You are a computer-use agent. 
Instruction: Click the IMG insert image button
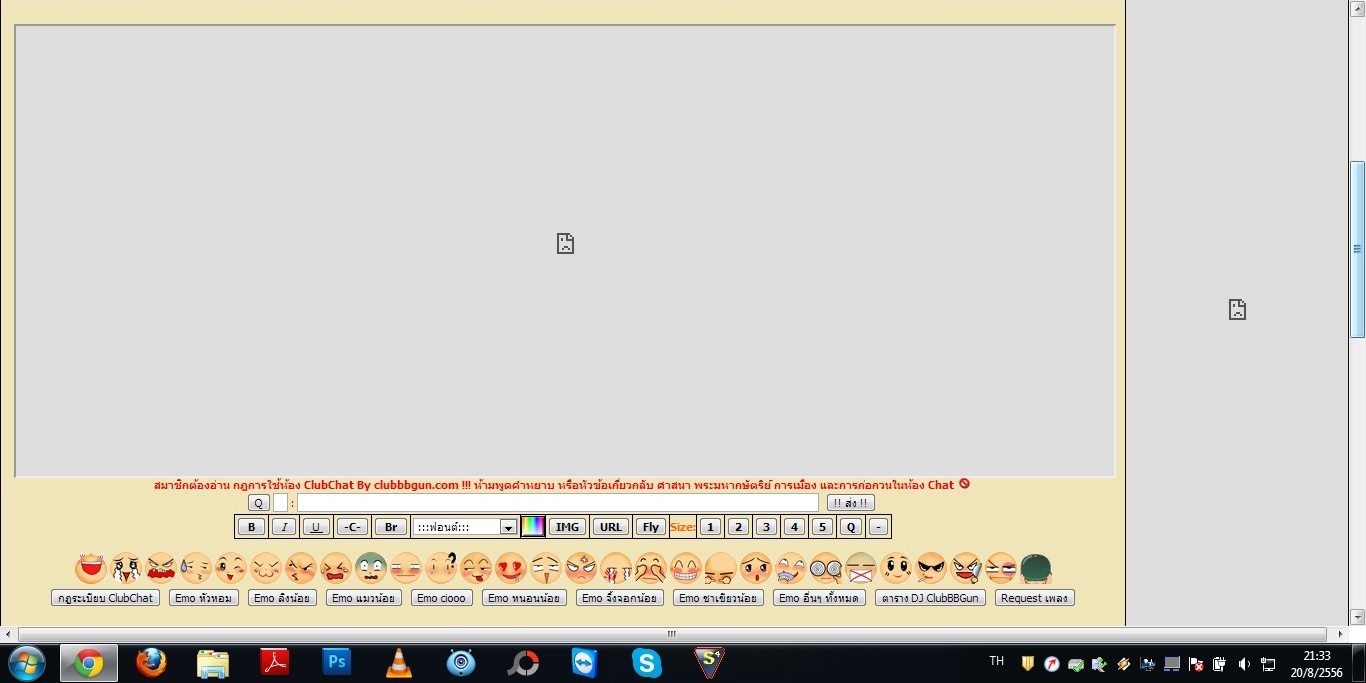click(x=567, y=527)
